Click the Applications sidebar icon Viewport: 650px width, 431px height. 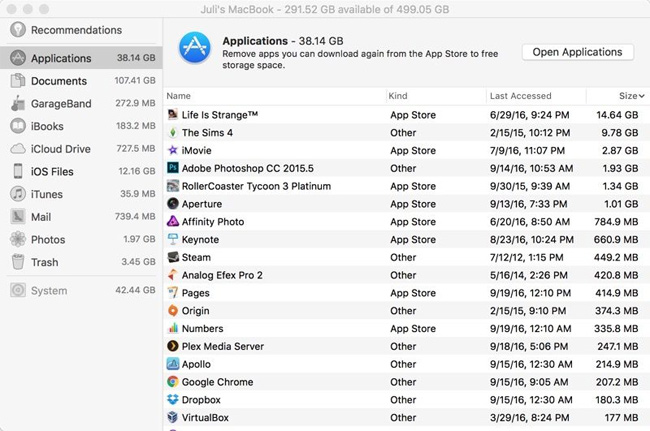[x=18, y=58]
